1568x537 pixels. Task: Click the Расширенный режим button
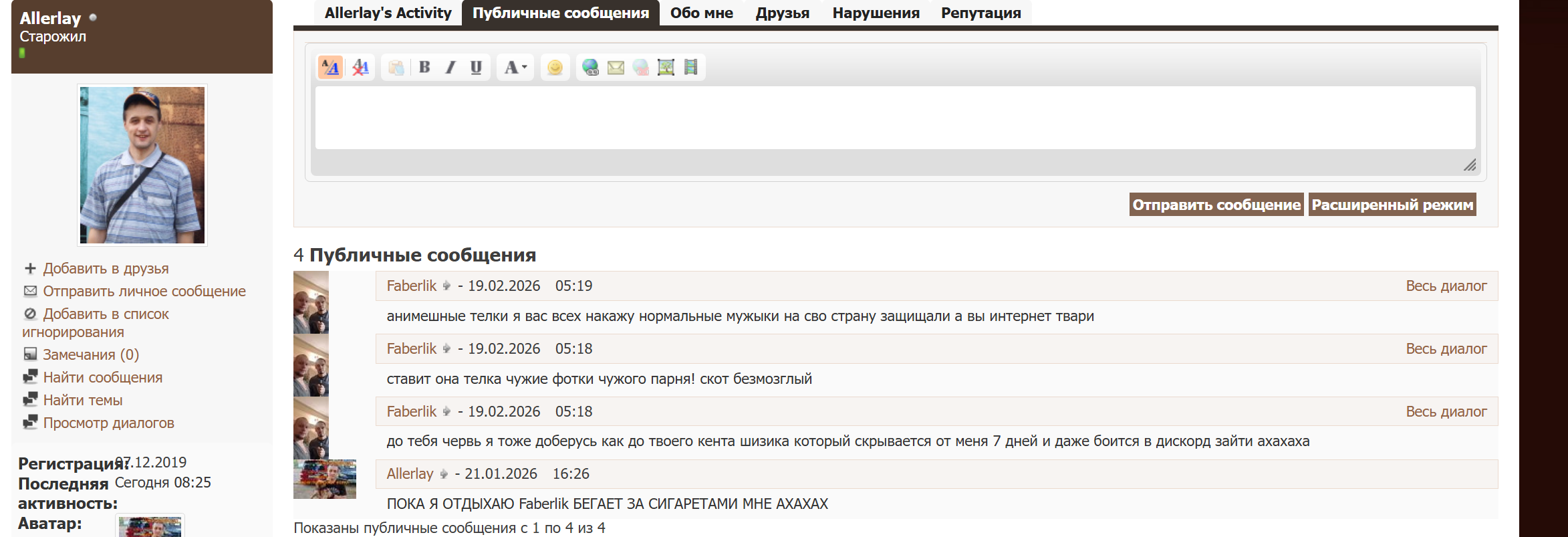coord(1392,205)
